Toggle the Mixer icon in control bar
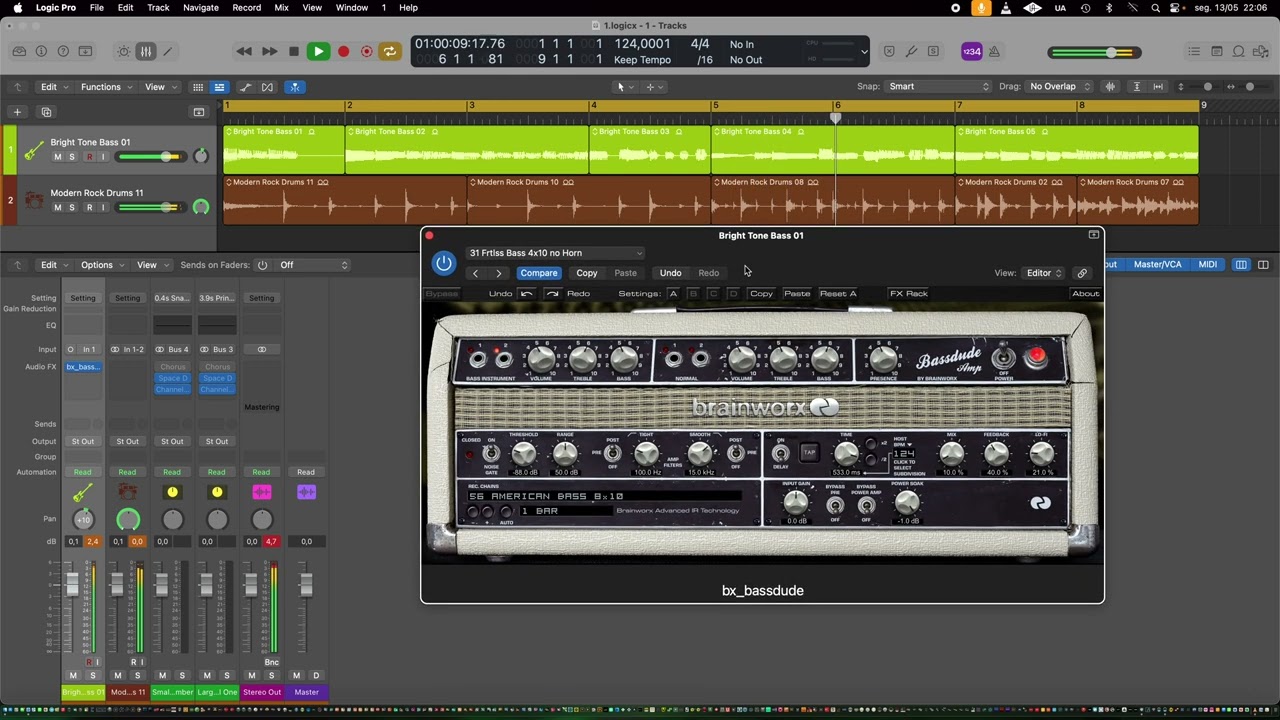 [145, 51]
